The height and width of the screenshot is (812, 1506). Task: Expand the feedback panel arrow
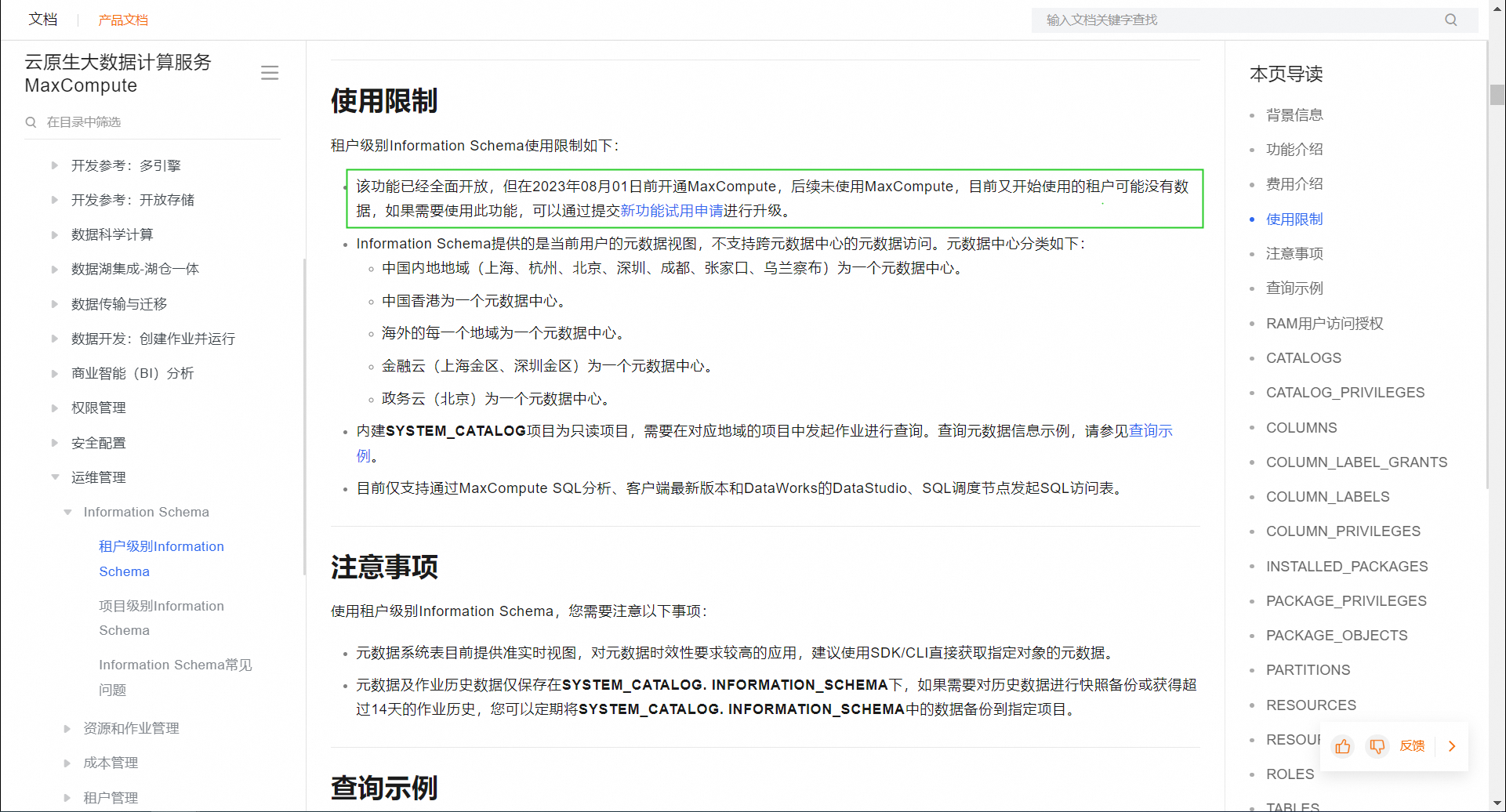[1452, 746]
